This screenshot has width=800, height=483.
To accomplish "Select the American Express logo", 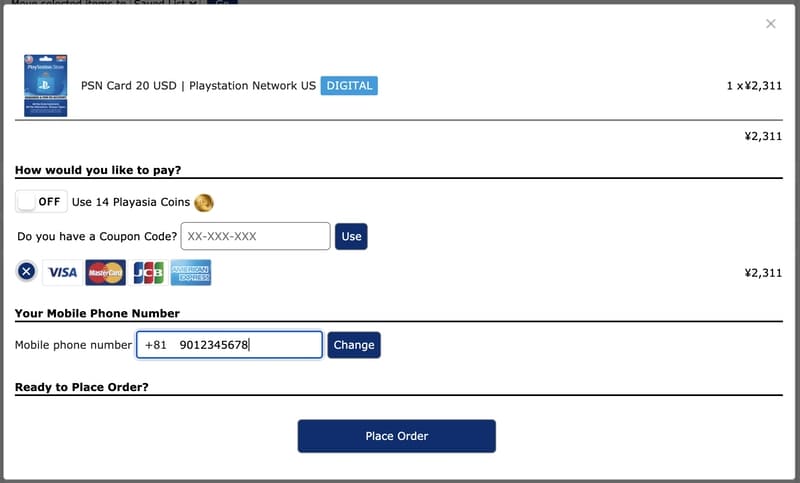I will pos(190,272).
